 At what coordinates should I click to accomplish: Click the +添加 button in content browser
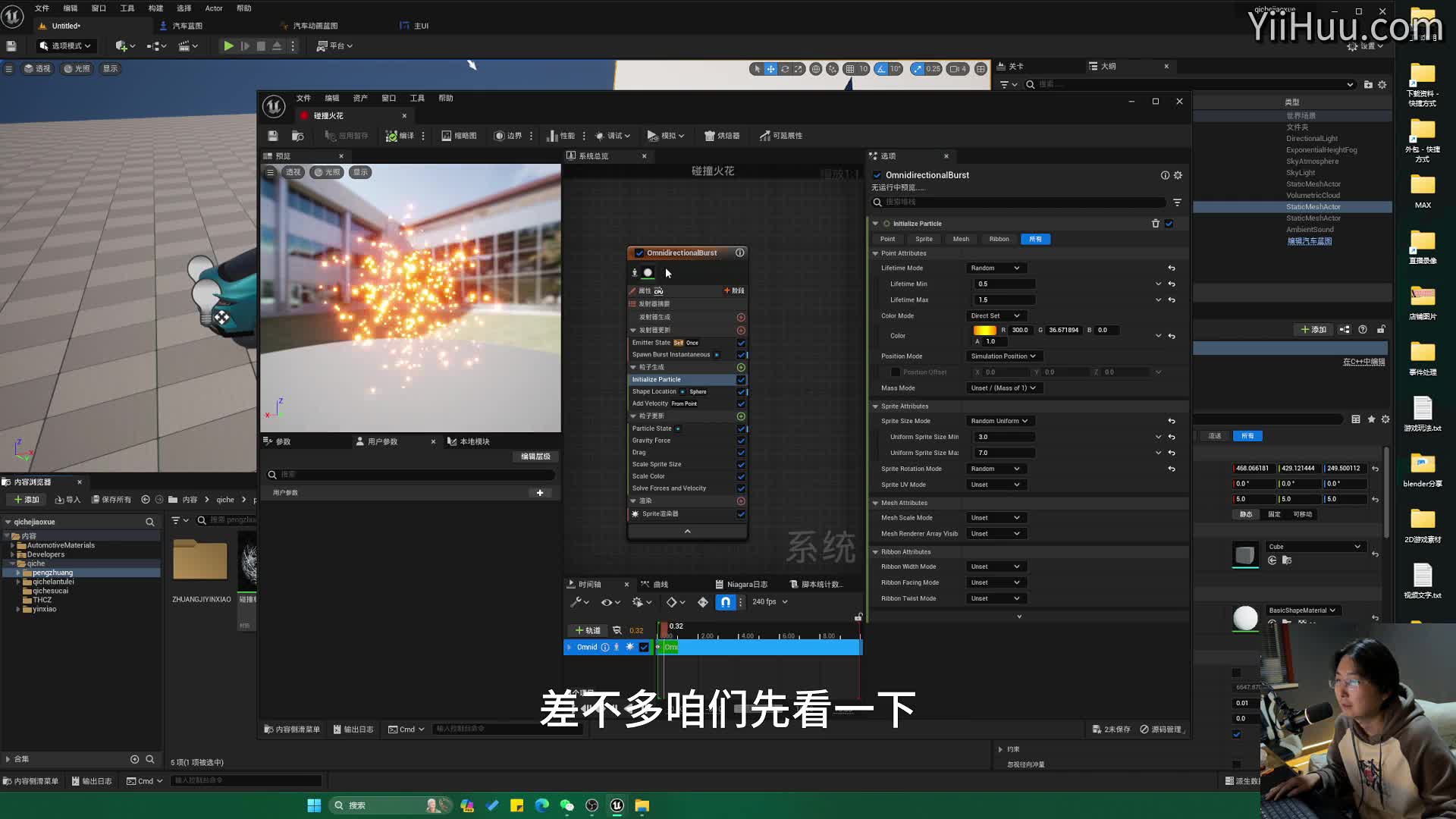[x=27, y=500]
